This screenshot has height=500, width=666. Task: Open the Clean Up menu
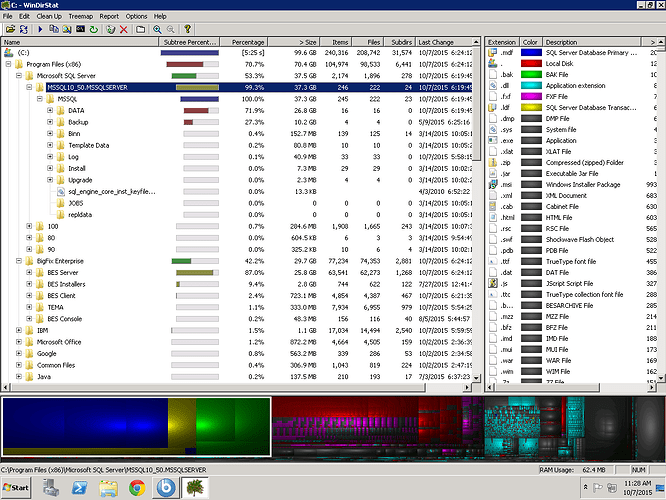pos(49,16)
